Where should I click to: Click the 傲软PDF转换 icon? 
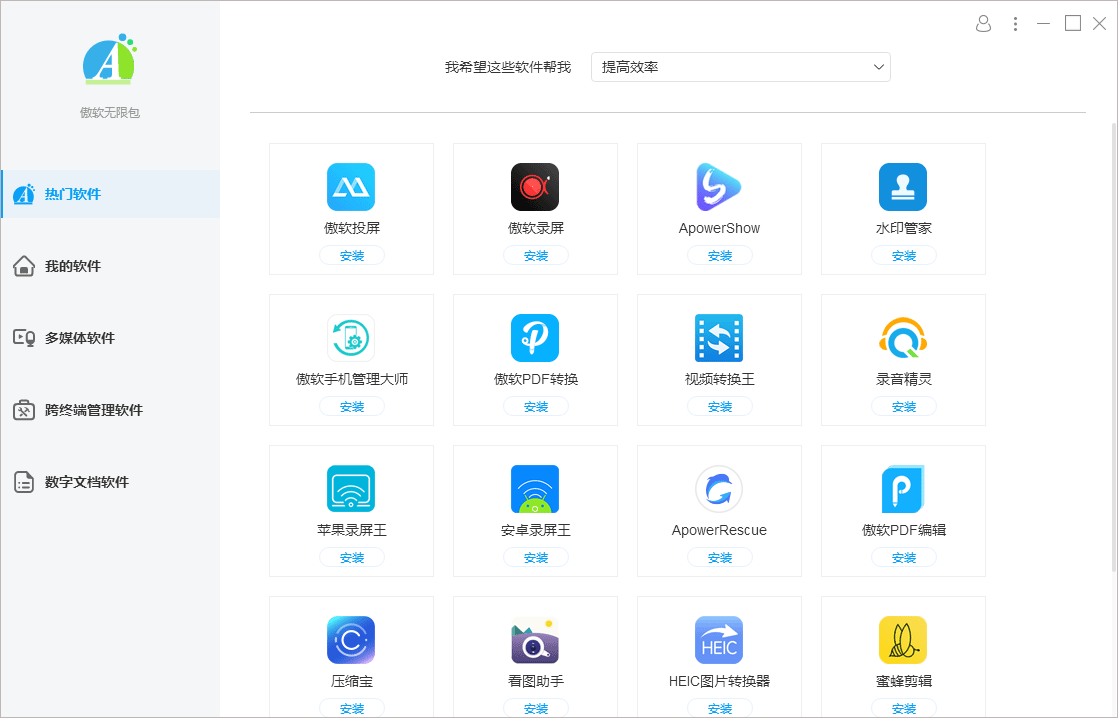point(535,338)
